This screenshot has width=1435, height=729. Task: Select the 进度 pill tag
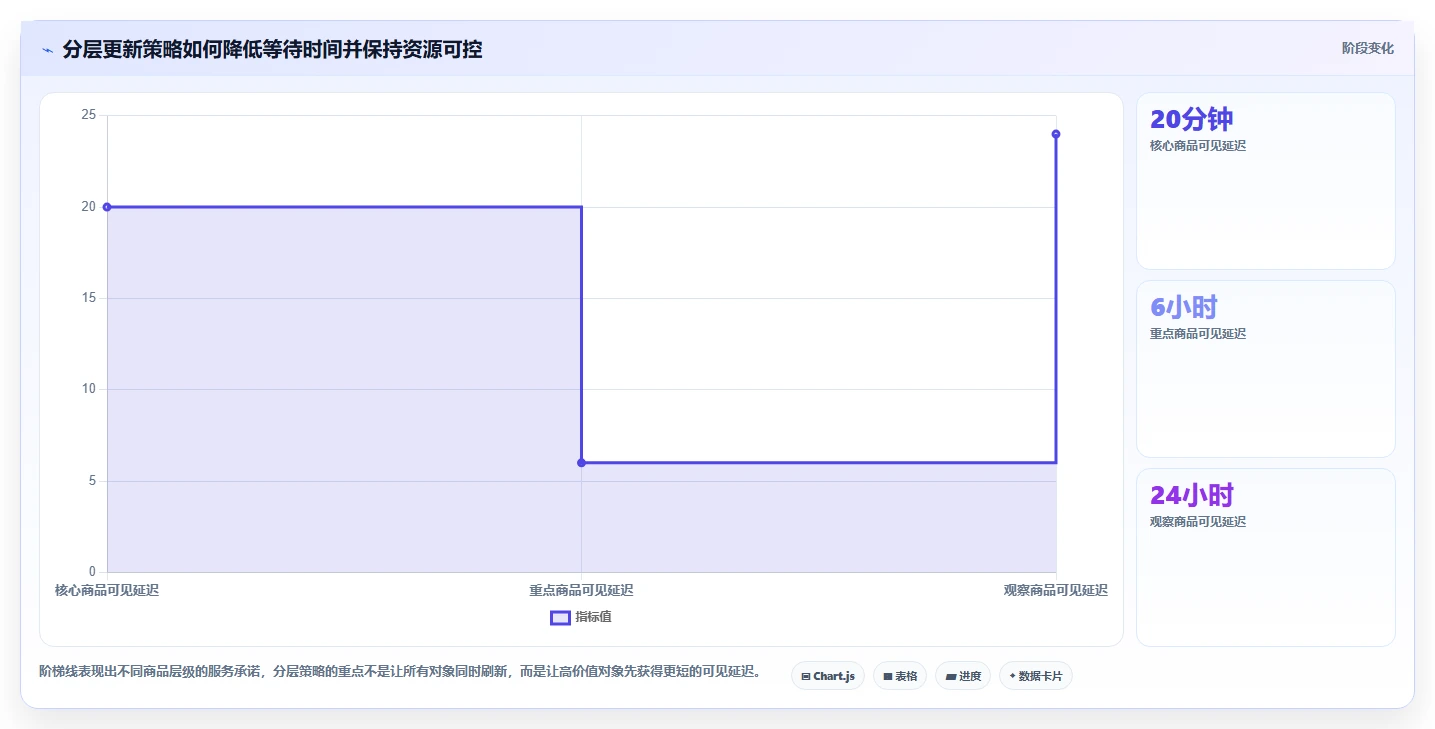(963, 676)
